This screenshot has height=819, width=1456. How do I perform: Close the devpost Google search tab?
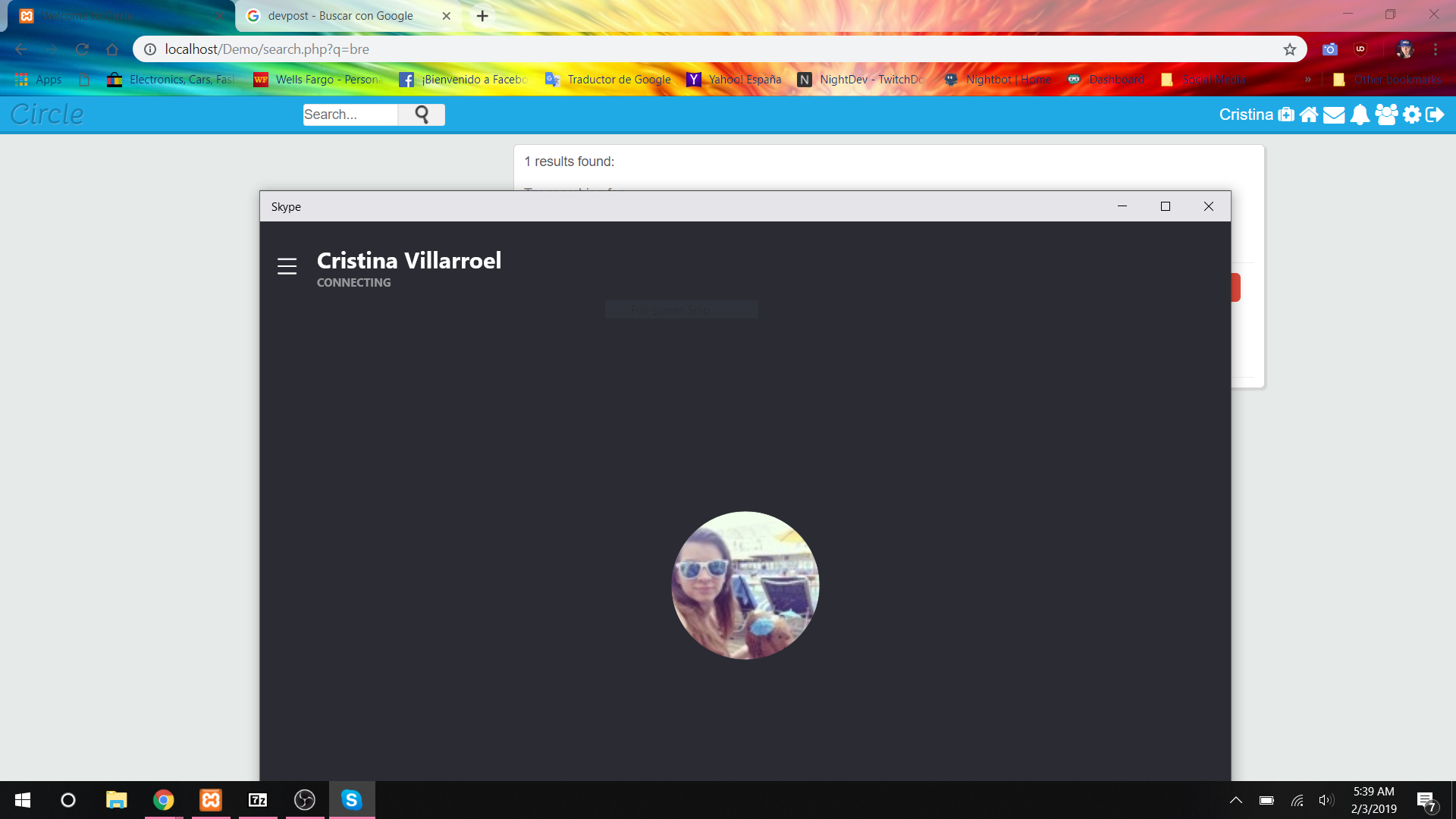tap(446, 16)
